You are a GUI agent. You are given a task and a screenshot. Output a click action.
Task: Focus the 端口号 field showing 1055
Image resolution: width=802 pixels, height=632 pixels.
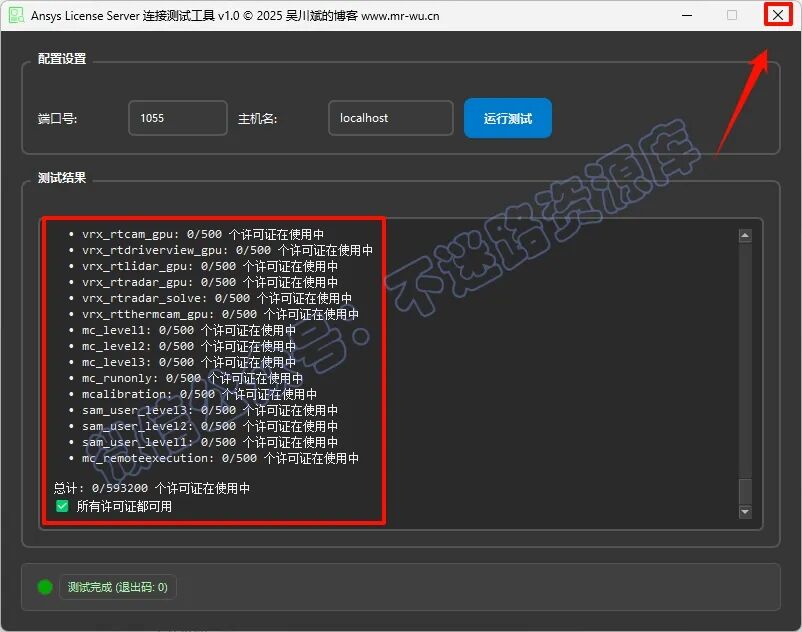tap(177, 118)
